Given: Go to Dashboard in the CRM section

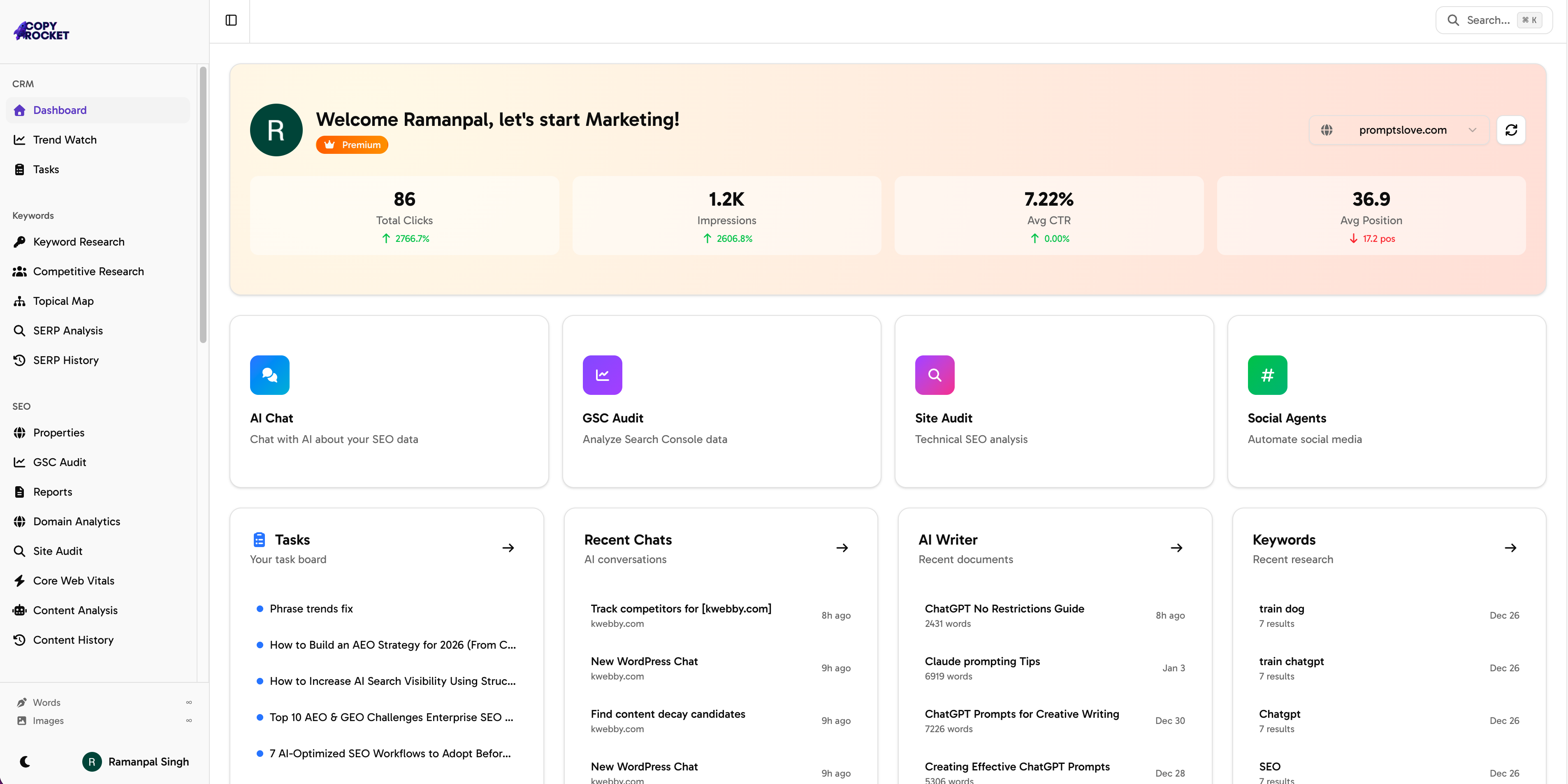Looking at the screenshot, I should [60, 110].
